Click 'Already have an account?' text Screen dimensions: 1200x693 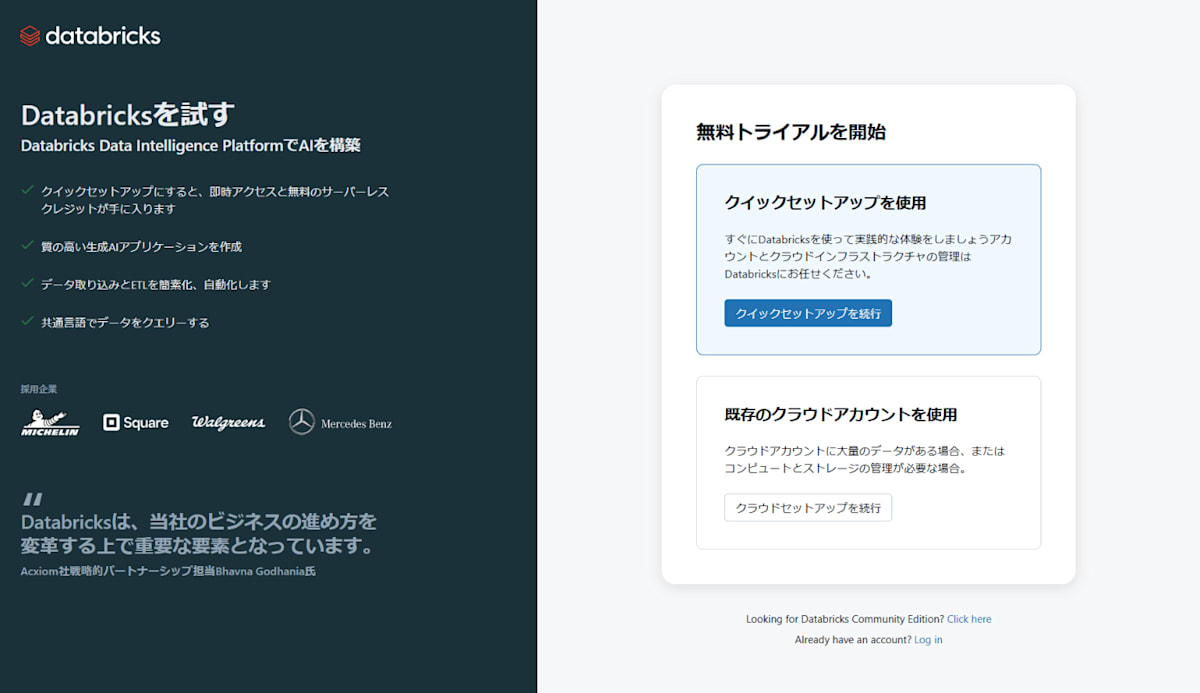(853, 640)
